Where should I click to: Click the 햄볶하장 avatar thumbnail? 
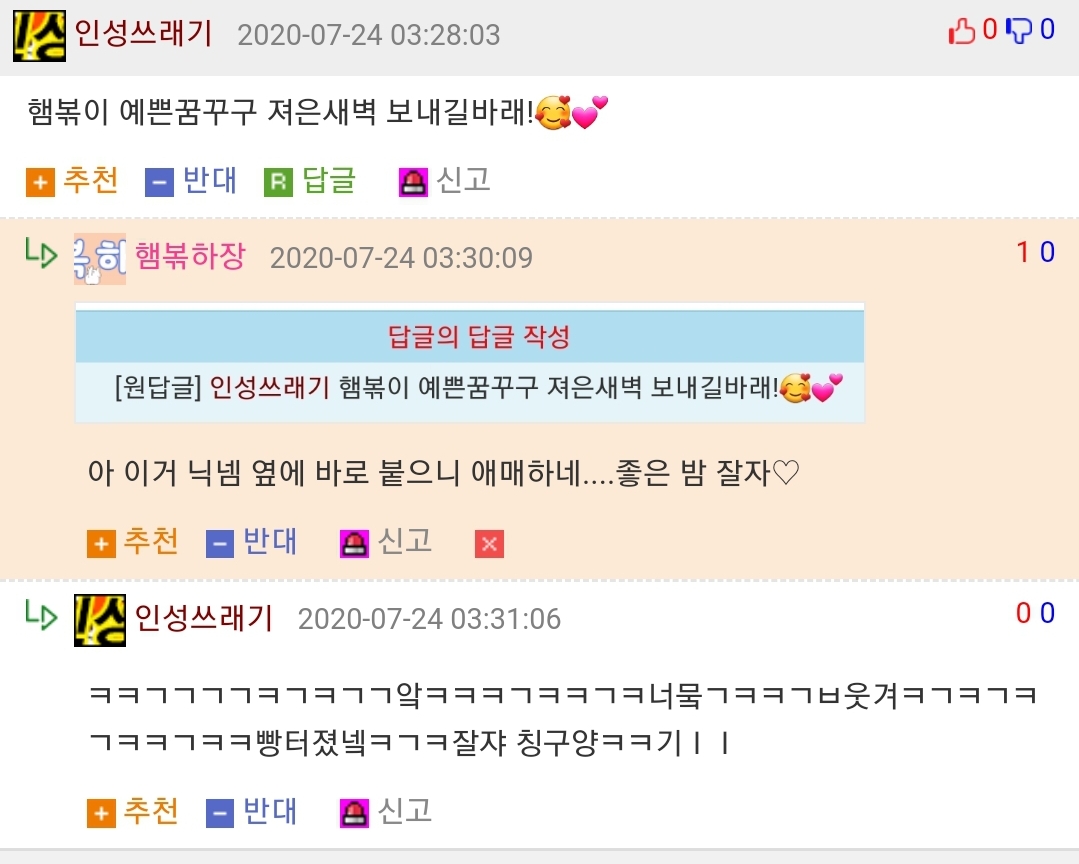[x=100, y=259]
